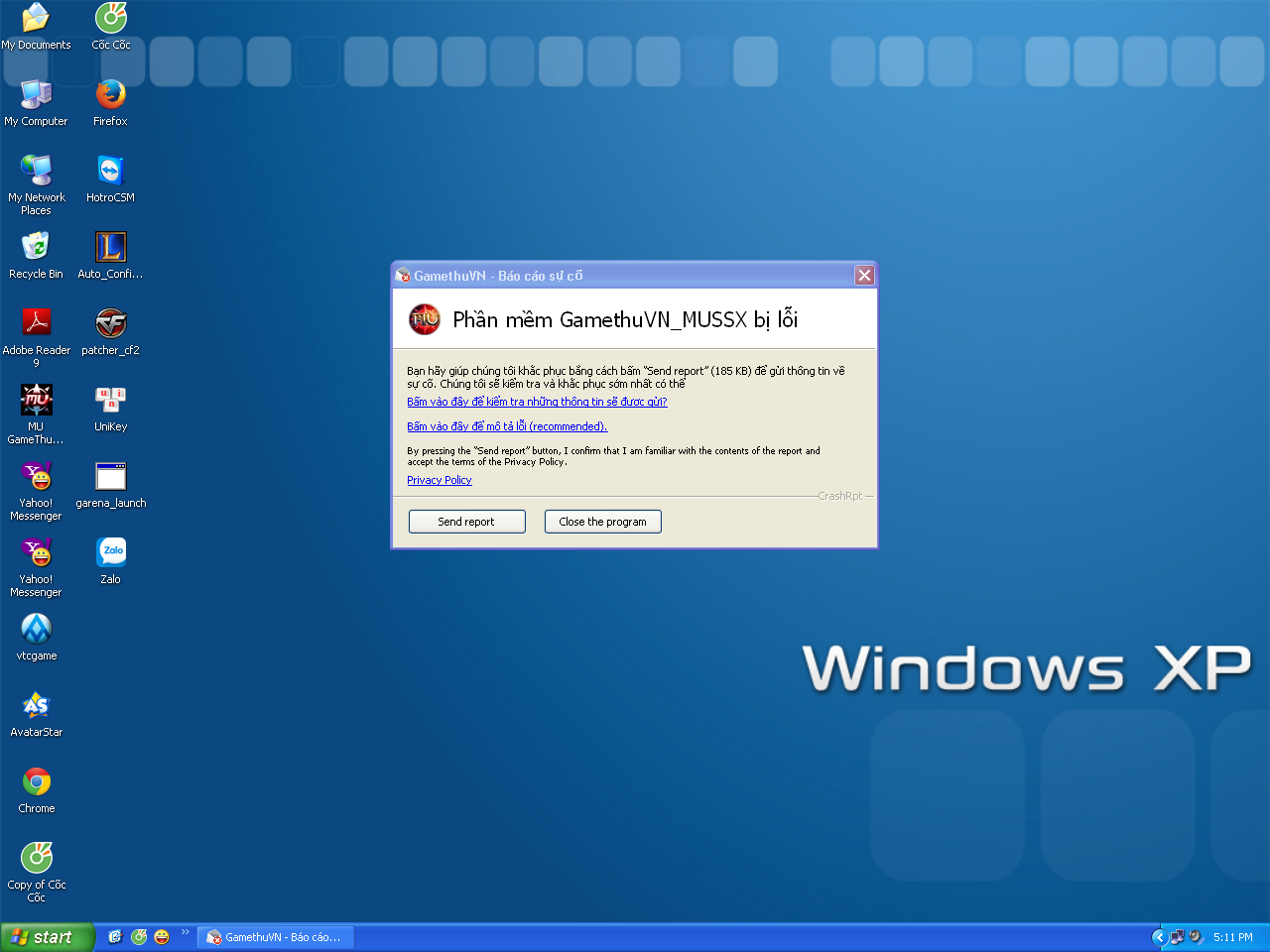Click the network connection tray icon
This screenshot has width=1270, height=952.
click(x=1177, y=937)
